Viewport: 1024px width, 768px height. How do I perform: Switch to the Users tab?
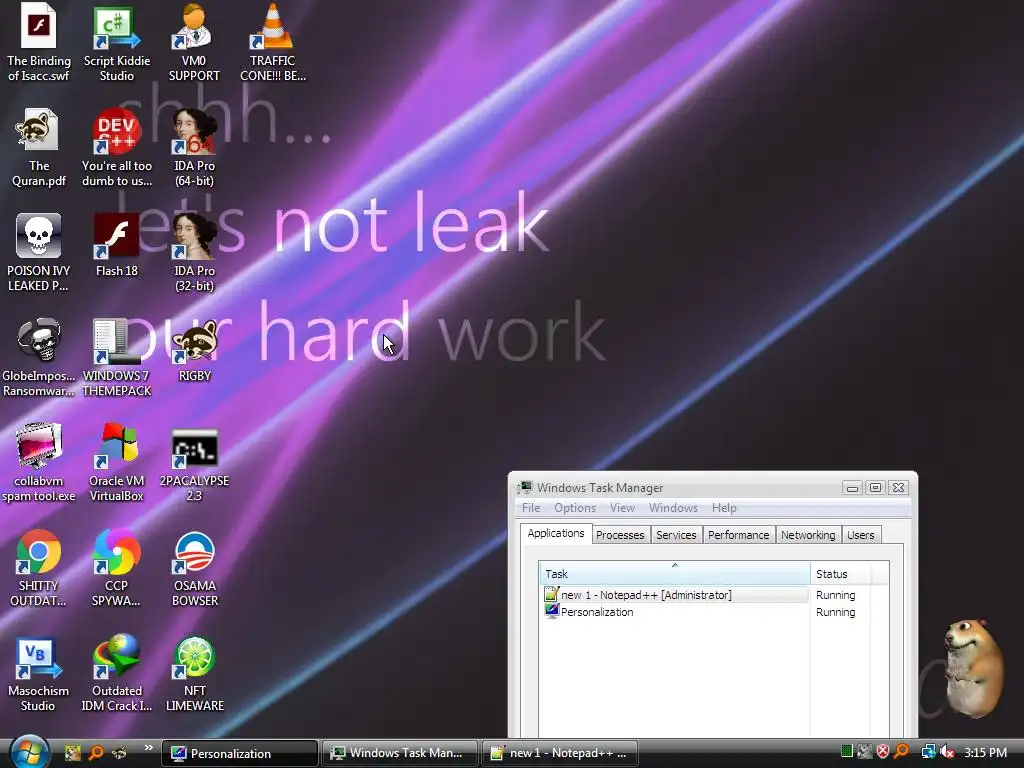click(x=861, y=535)
